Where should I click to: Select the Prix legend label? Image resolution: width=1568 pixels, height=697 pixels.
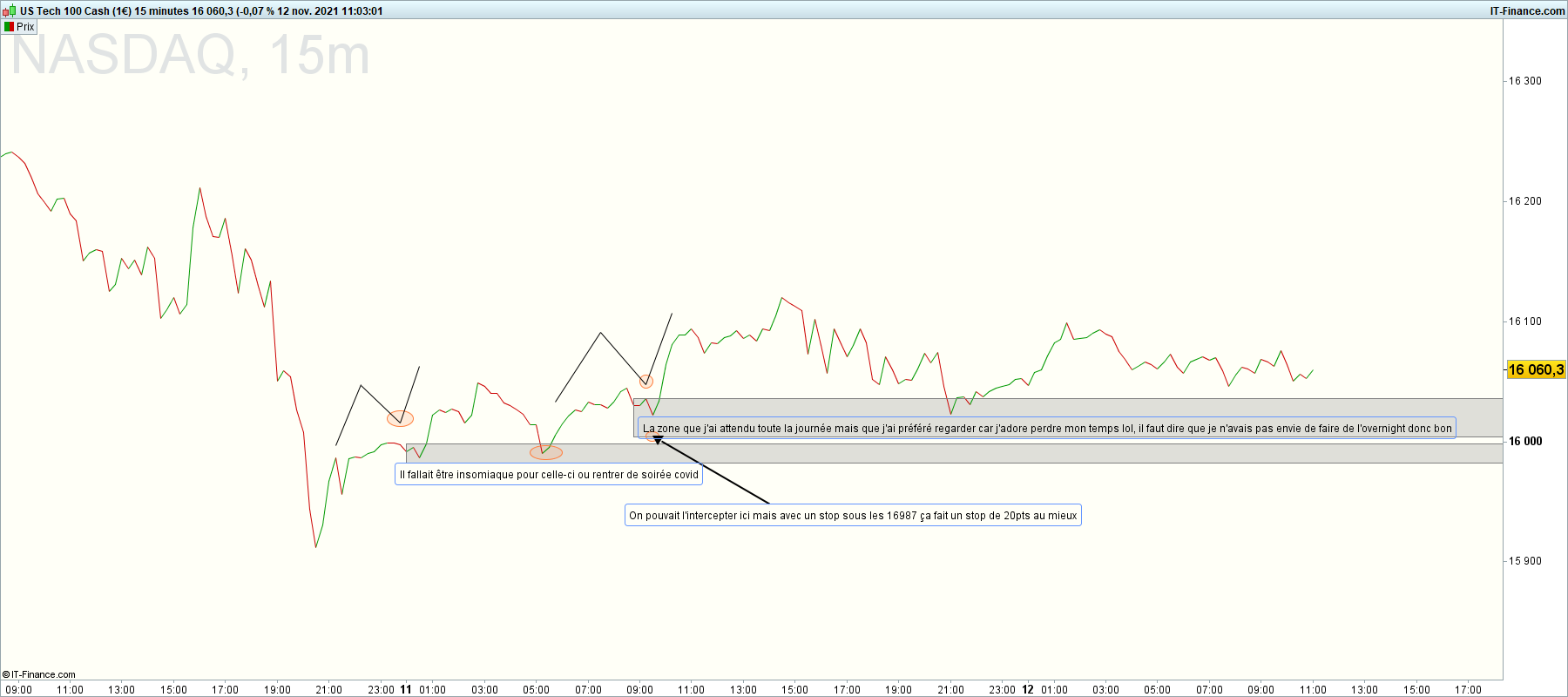[x=25, y=27]
